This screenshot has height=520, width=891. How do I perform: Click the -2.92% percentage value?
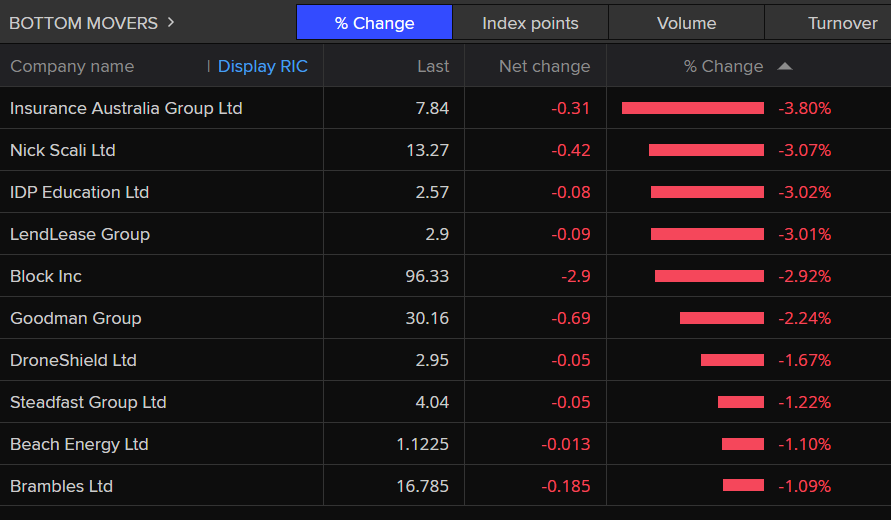click(x=805, y=276)
